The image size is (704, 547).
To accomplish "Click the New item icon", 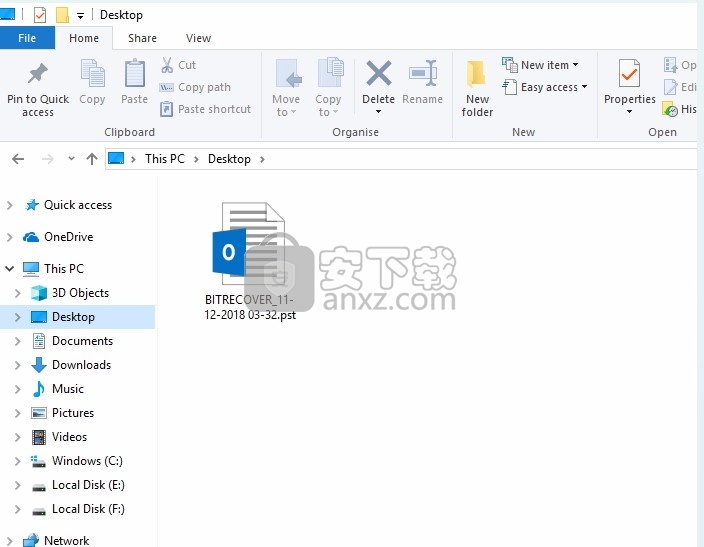I will tap(510, 65).
